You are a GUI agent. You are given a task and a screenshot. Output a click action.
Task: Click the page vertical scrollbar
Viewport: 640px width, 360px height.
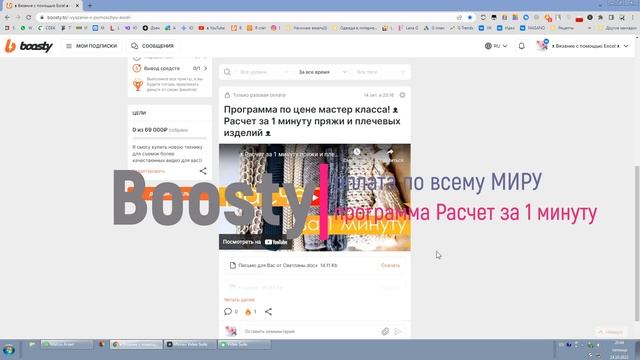click(637, 243)
